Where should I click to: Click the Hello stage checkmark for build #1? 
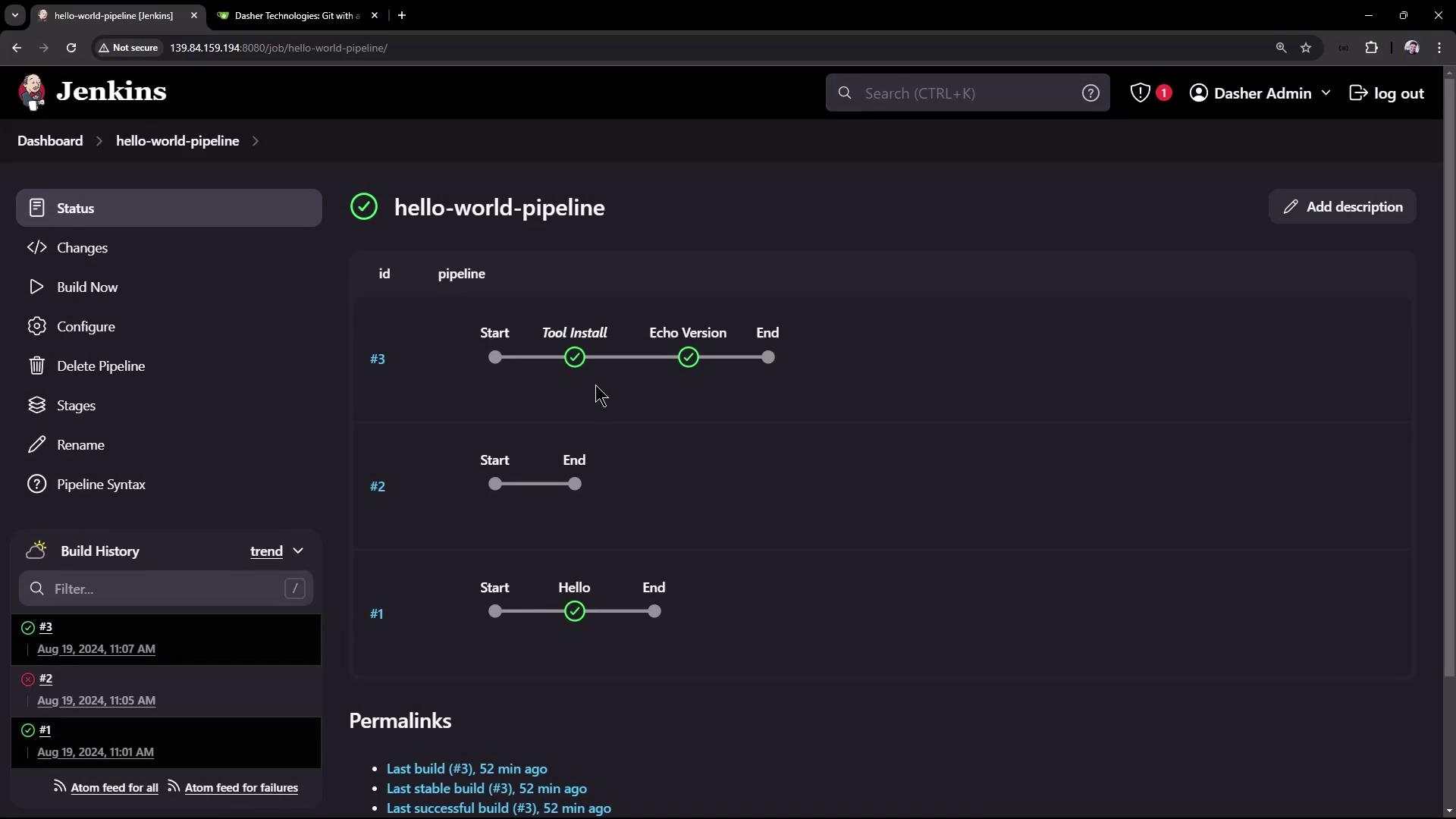pyautogui.click(x=575, y=611)
